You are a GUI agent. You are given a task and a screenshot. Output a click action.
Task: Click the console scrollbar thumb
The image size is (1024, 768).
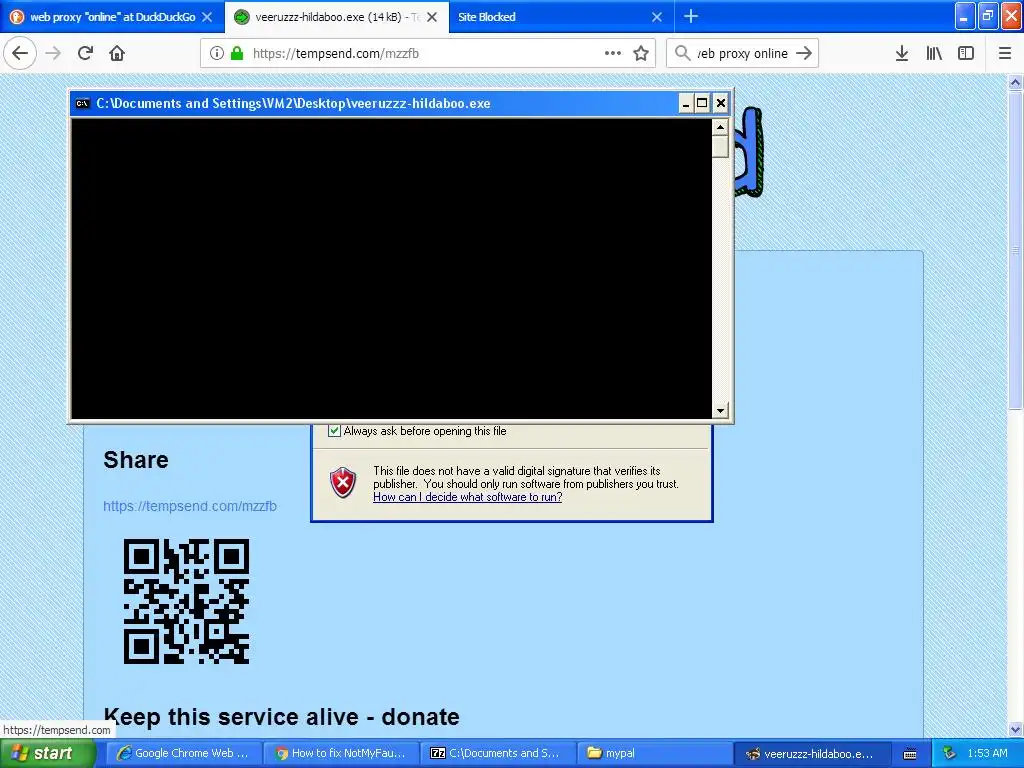[720, 146]
